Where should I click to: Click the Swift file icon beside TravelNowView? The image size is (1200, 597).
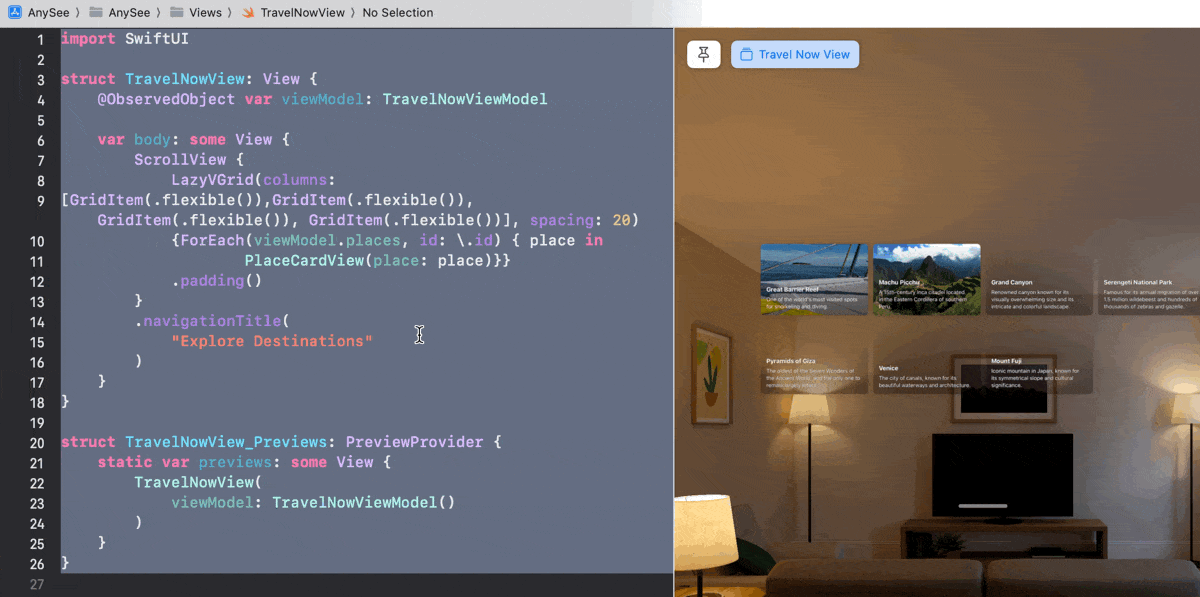(x=248, y=13)
